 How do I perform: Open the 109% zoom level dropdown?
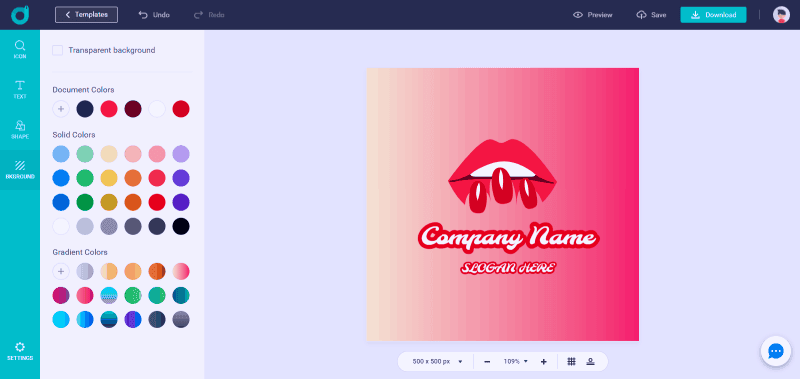tap(515, 362)
